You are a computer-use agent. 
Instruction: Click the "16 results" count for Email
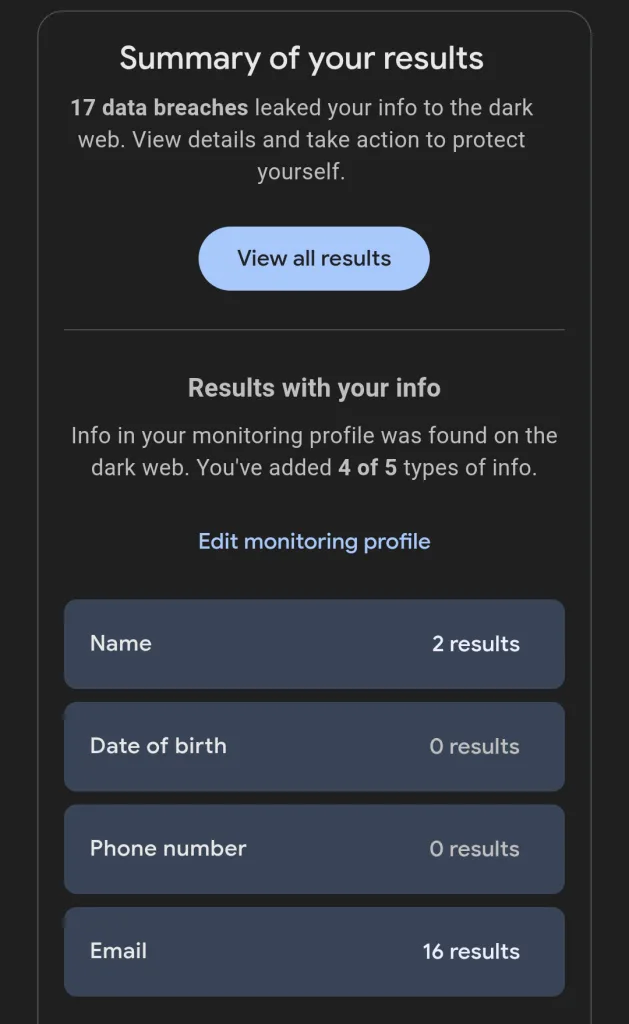(x=471, y=952)
